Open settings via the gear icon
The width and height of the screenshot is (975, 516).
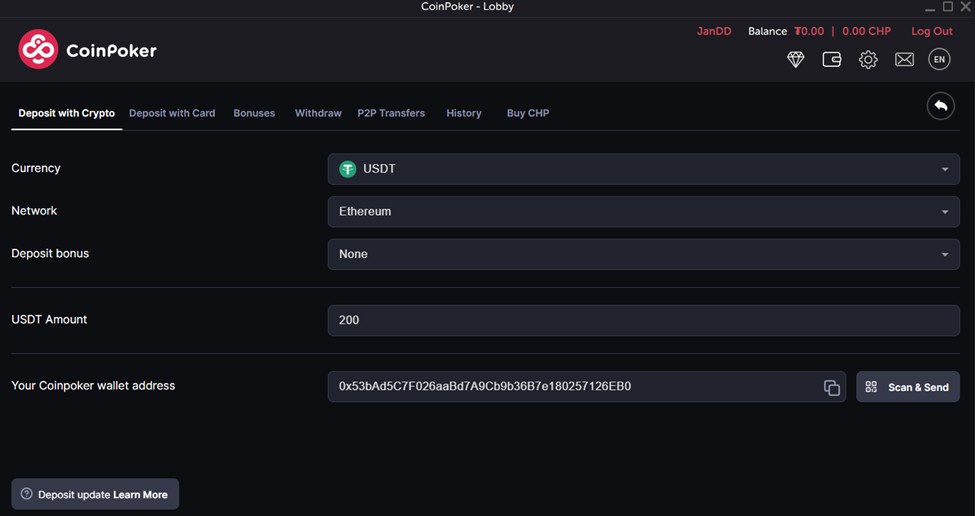point(868,60)
